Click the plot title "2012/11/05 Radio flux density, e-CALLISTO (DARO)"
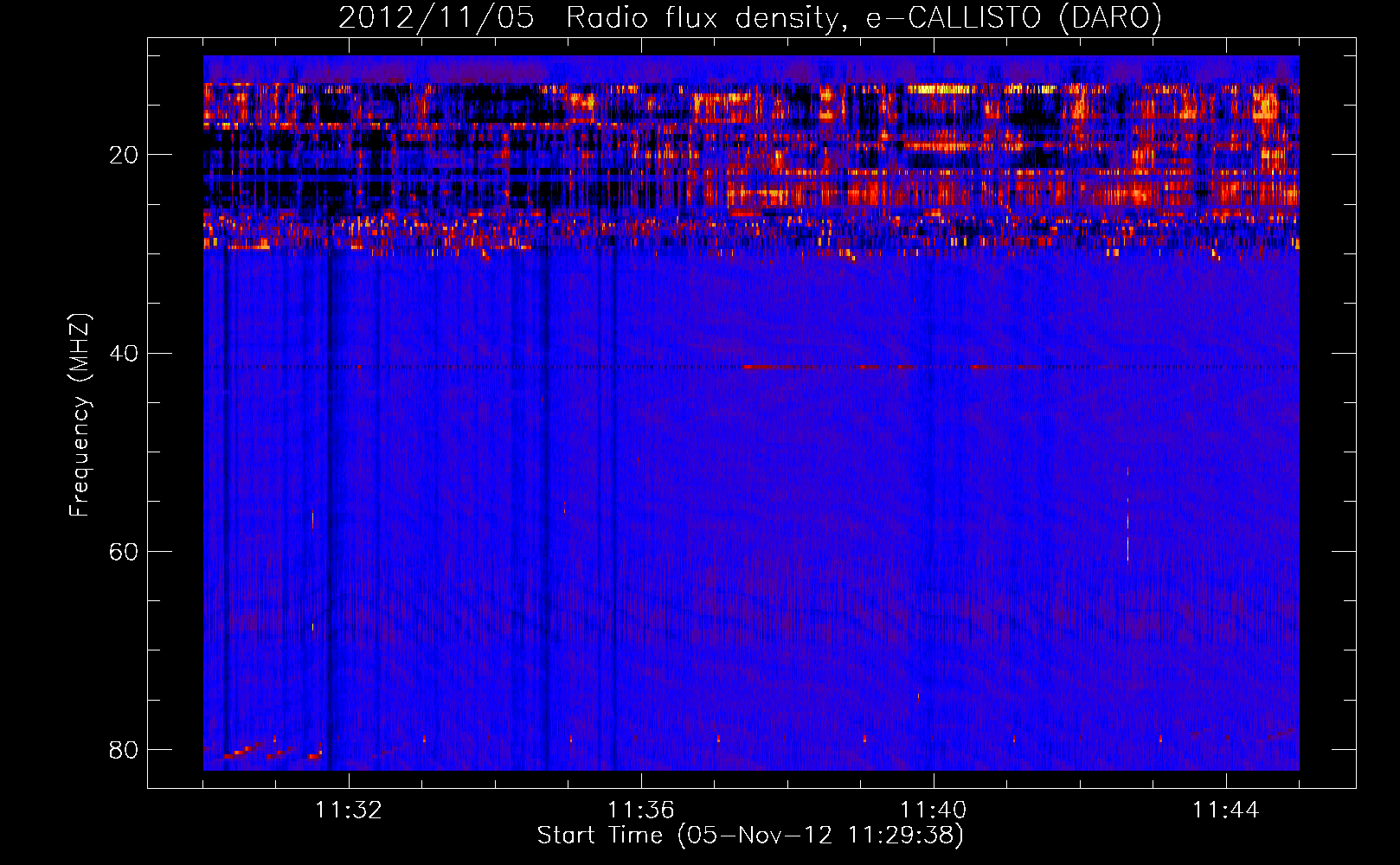The height and width of the screenshot is (865, 1400). coord(750,17)
